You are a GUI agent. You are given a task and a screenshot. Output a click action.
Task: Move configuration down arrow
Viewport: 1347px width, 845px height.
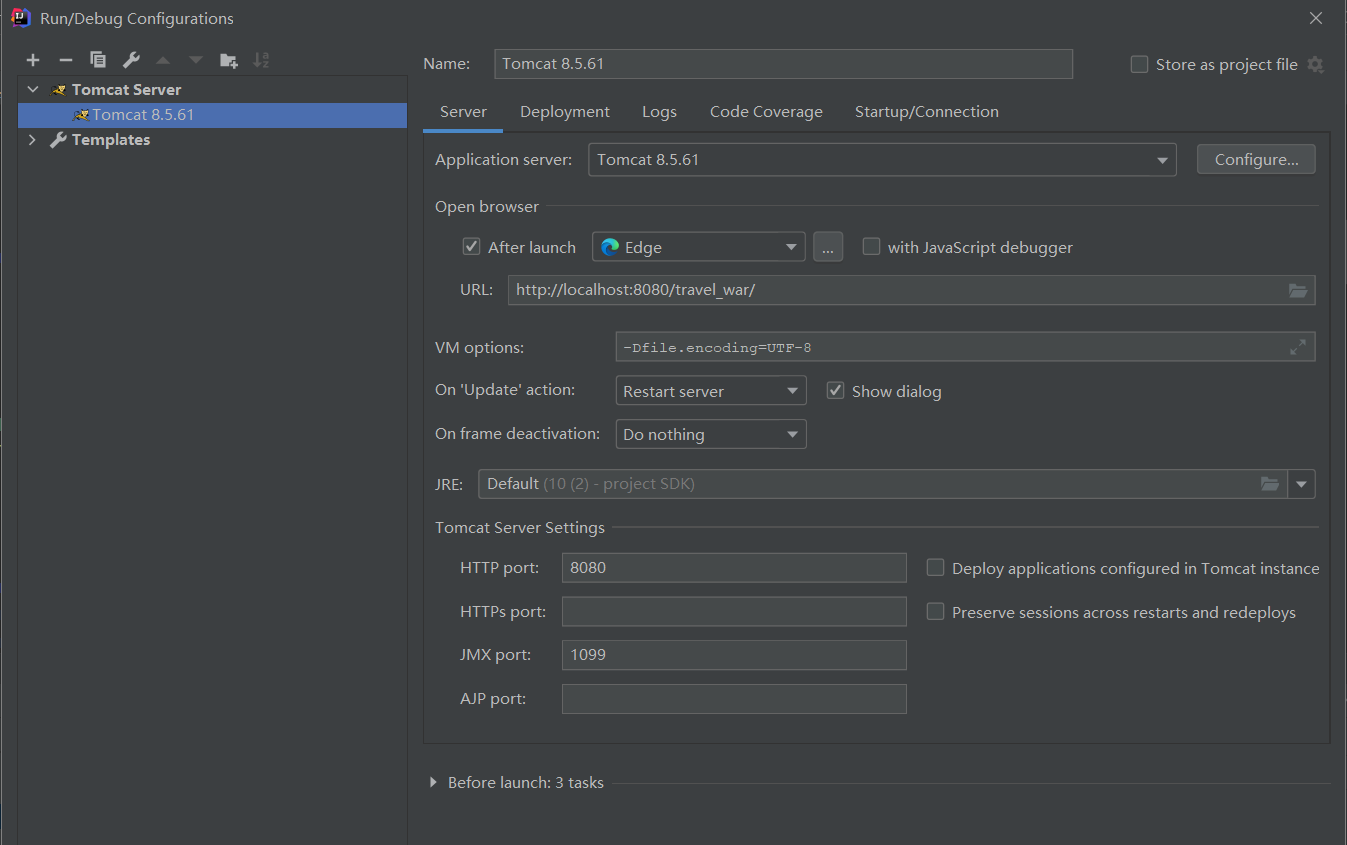click(196, 60)
